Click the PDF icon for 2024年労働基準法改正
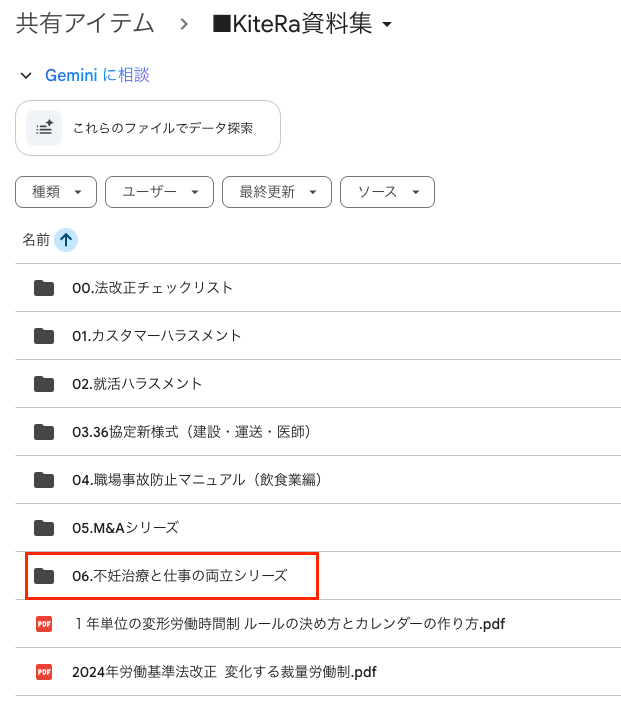This screenshot has width=621, height=701. point(43,672)
